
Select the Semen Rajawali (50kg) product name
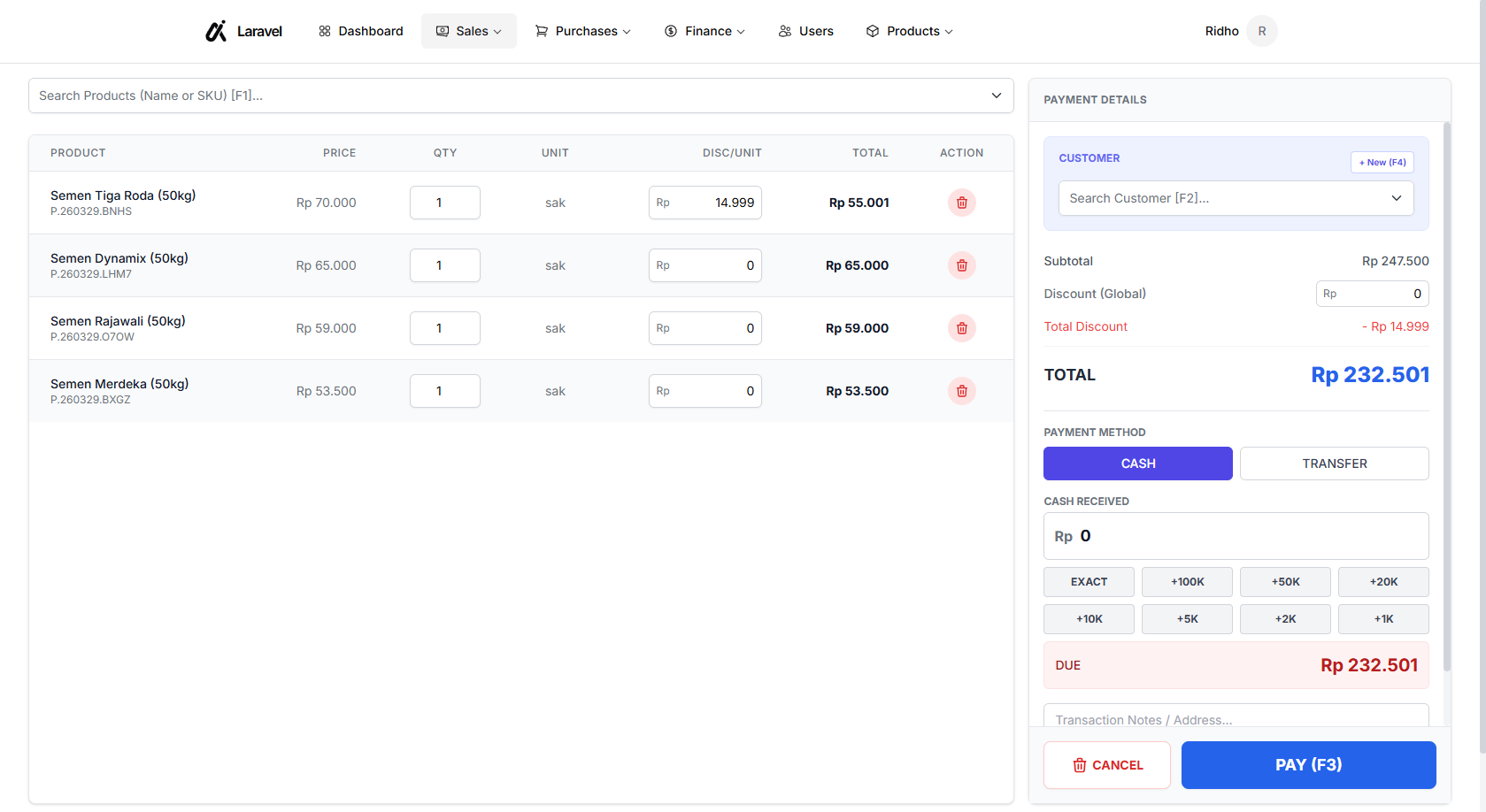[118, 321]
